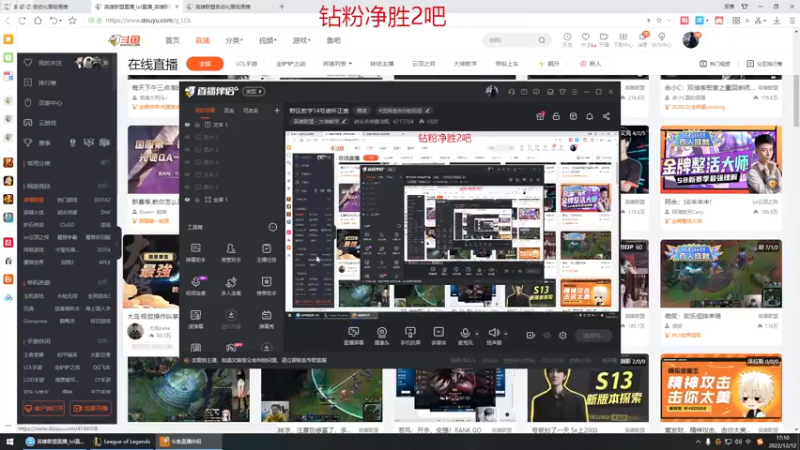Expand the 游戏 dropdown in Douyu nav
800x450 pixels.
pos(301,40)
